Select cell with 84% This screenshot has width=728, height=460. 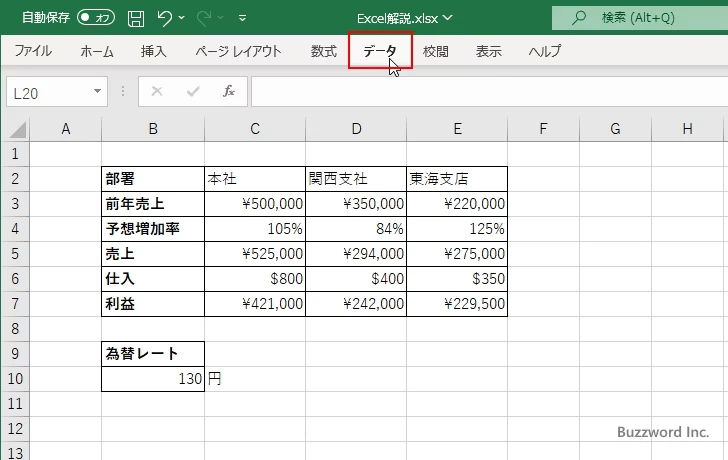[356, 229]
